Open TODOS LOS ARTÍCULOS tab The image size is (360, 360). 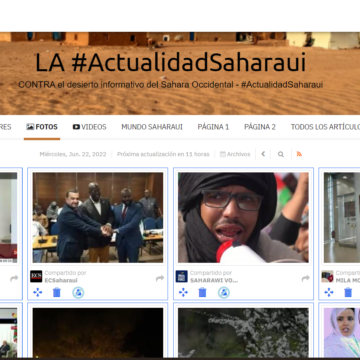(325, 127)
